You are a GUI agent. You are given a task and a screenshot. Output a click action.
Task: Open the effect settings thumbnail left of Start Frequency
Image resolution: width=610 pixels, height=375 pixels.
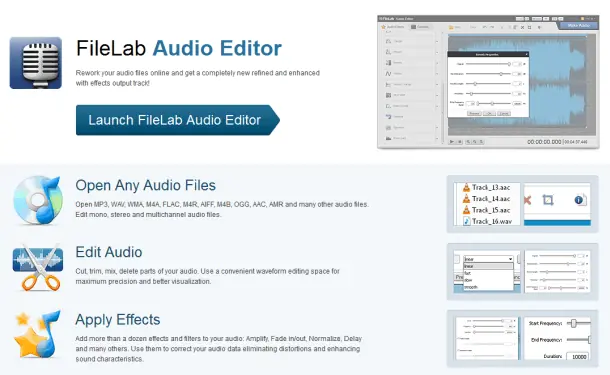point(486,338)
